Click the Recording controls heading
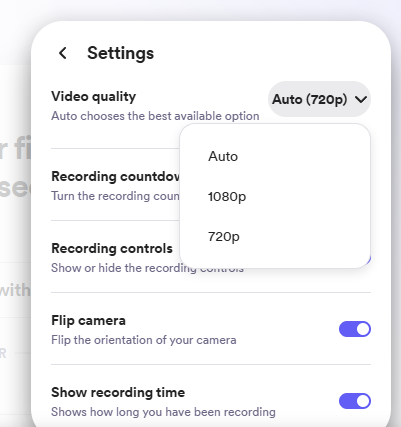Viewport: 401px width, 427px height. pos(112,248)
